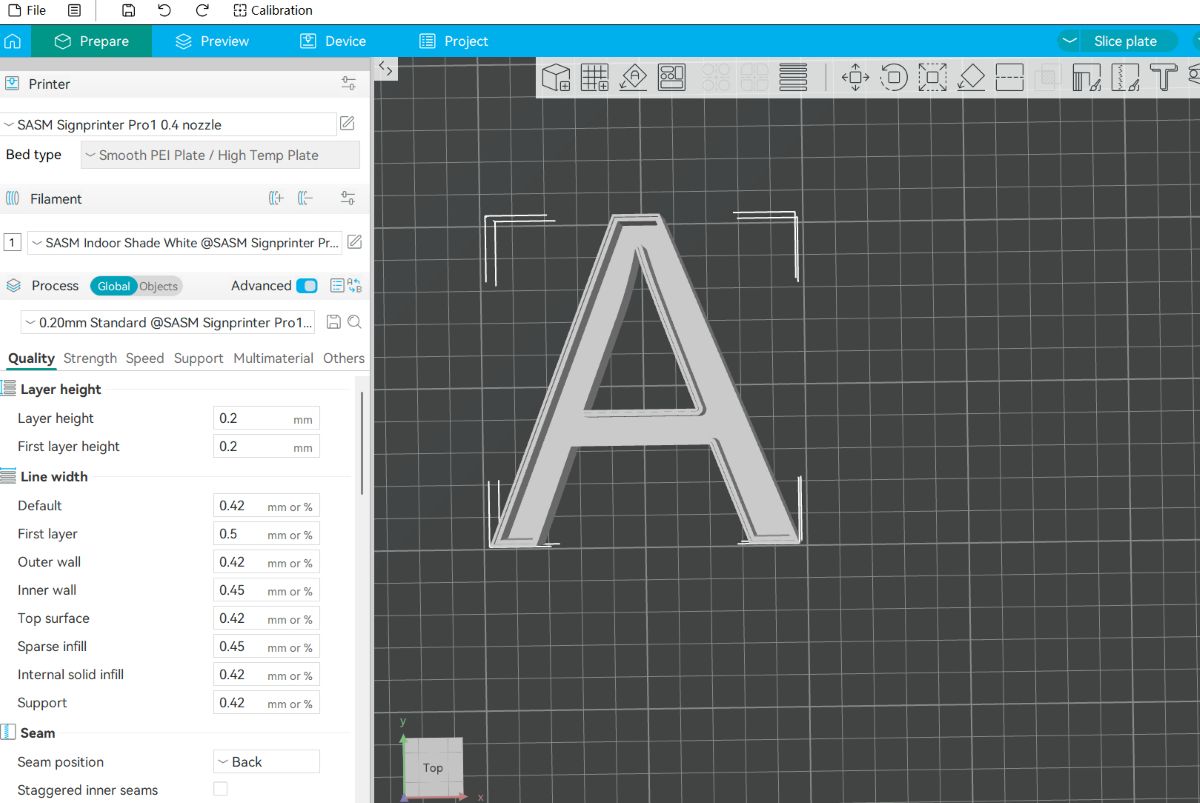Viewport: 1200px width, 803px height.
Task: Select the Seam painting tool
Action: coord(1124,77)
